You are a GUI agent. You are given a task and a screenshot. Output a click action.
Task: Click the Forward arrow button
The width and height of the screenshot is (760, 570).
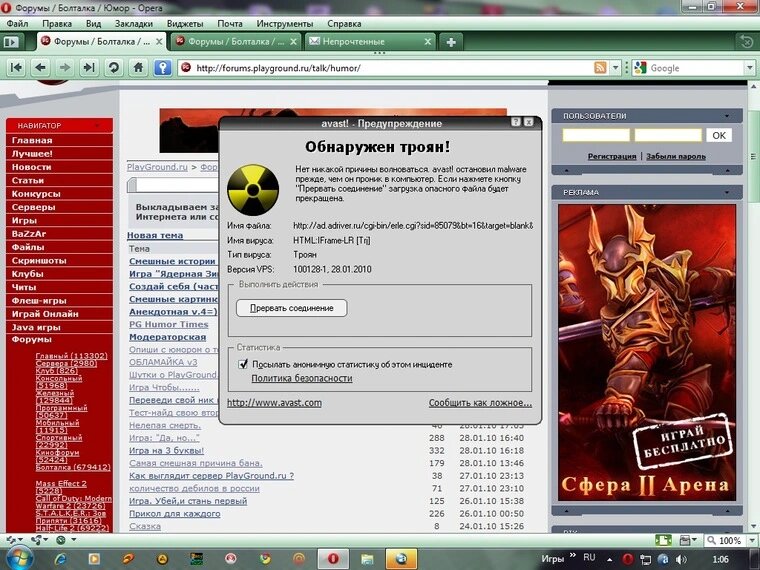click(65, 67)
